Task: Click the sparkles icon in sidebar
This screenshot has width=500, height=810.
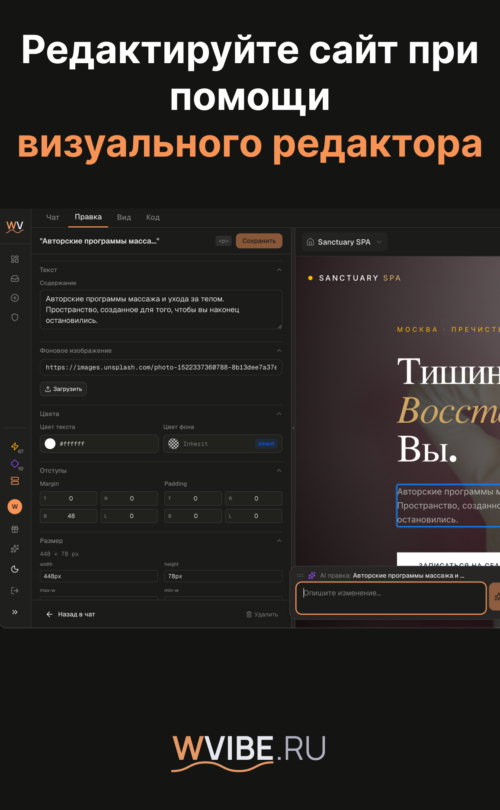Action: click(x=14, y=549)
